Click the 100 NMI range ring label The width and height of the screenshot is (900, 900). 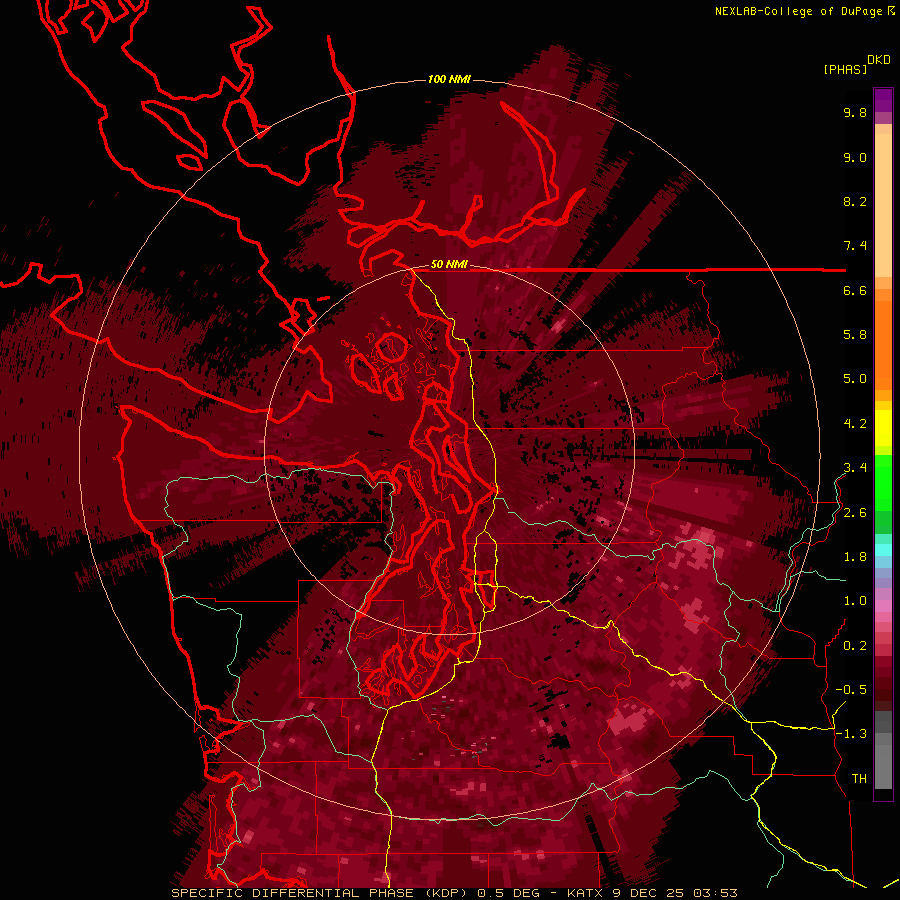tap(449, 79)
